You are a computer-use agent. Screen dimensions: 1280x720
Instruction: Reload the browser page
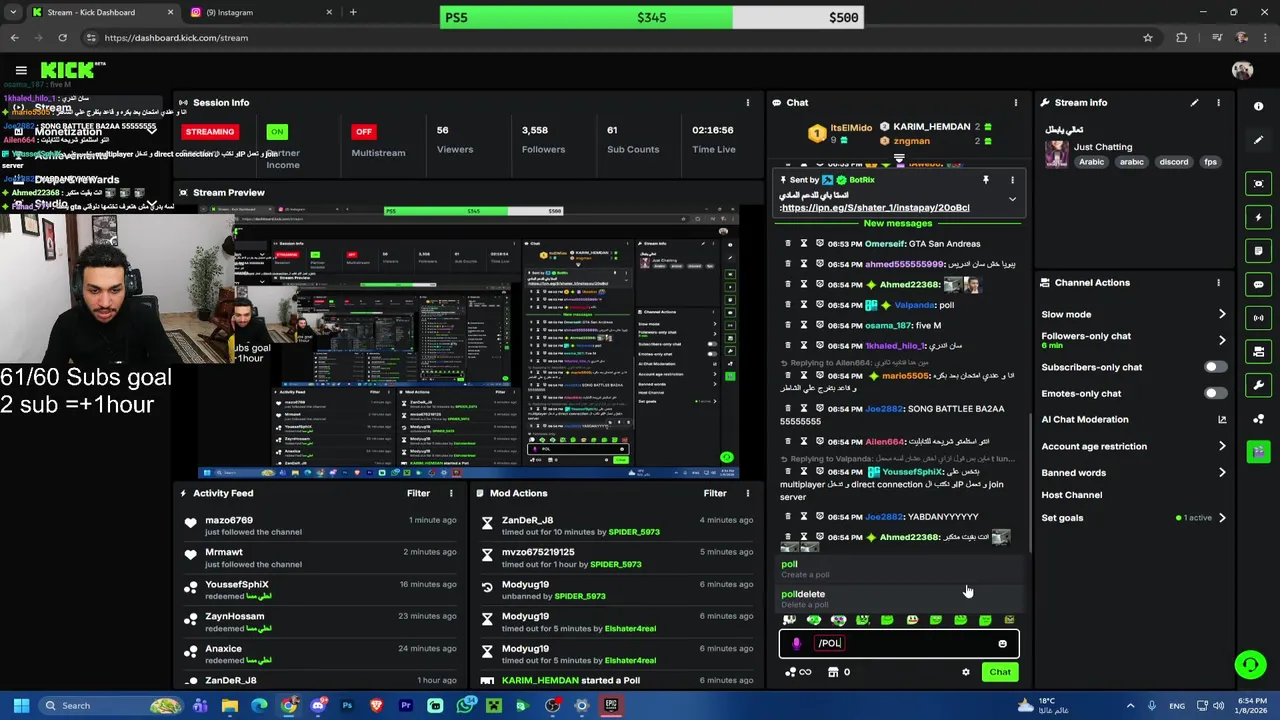[x=62, y=37]
